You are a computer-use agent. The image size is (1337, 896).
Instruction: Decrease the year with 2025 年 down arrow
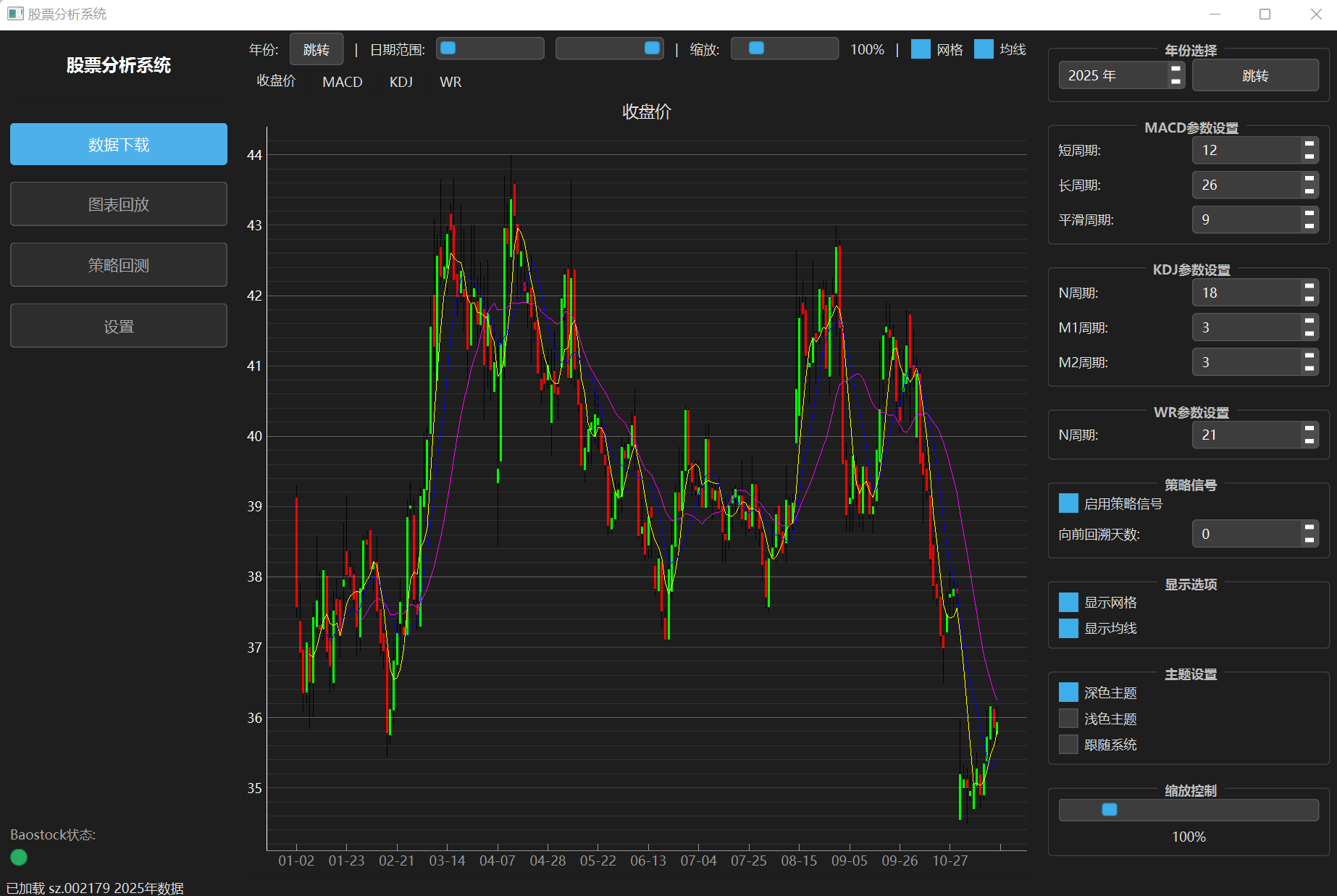click(1176, 81)
